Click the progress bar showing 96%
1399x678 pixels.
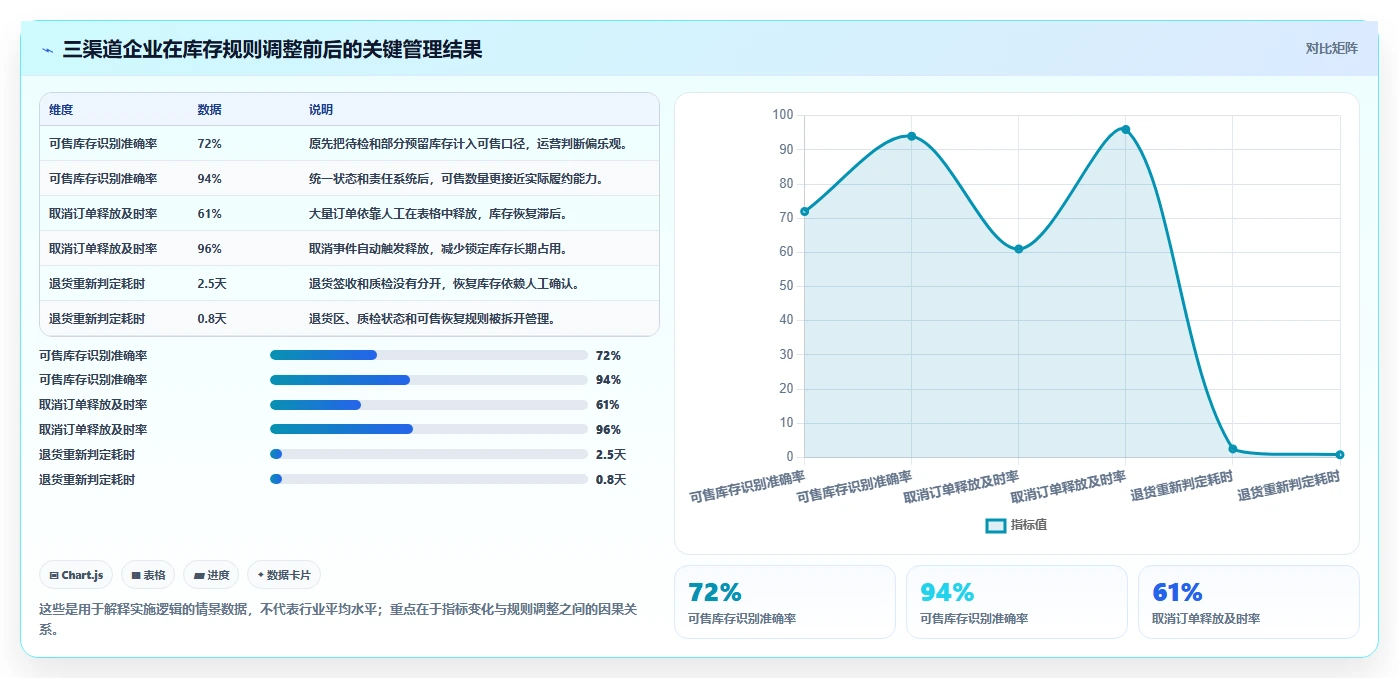tap(429, 429)
